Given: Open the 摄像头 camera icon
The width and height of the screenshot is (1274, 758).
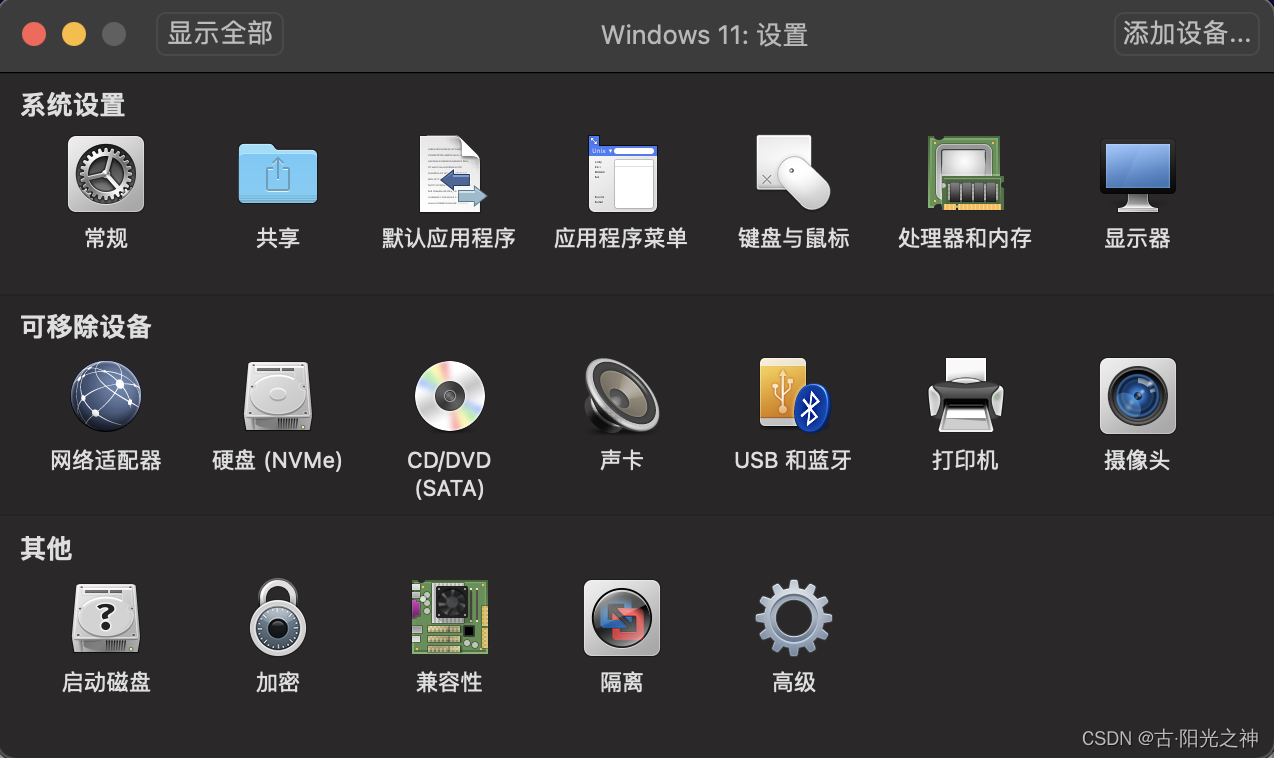Looking at the screenshot, I should point(1137,396).
